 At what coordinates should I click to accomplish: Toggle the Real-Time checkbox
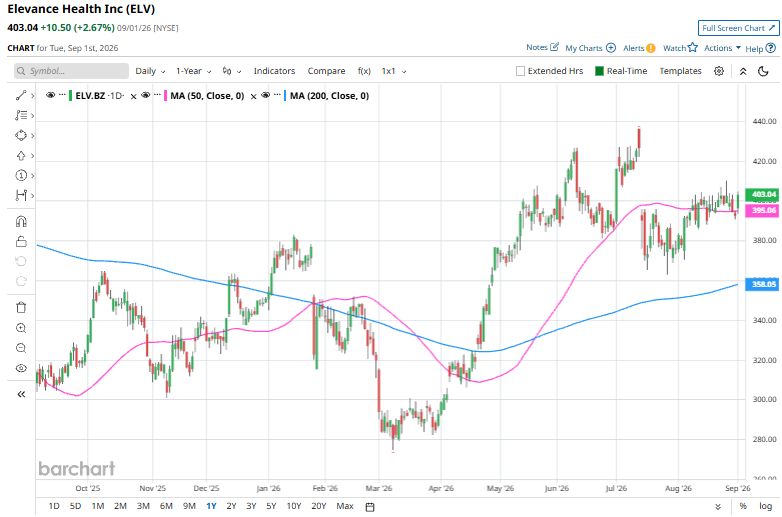point(599,71)
